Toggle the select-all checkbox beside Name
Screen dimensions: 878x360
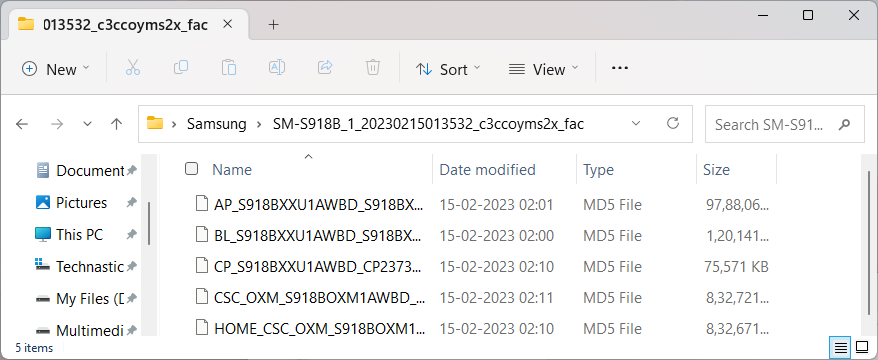coord(192,169)
